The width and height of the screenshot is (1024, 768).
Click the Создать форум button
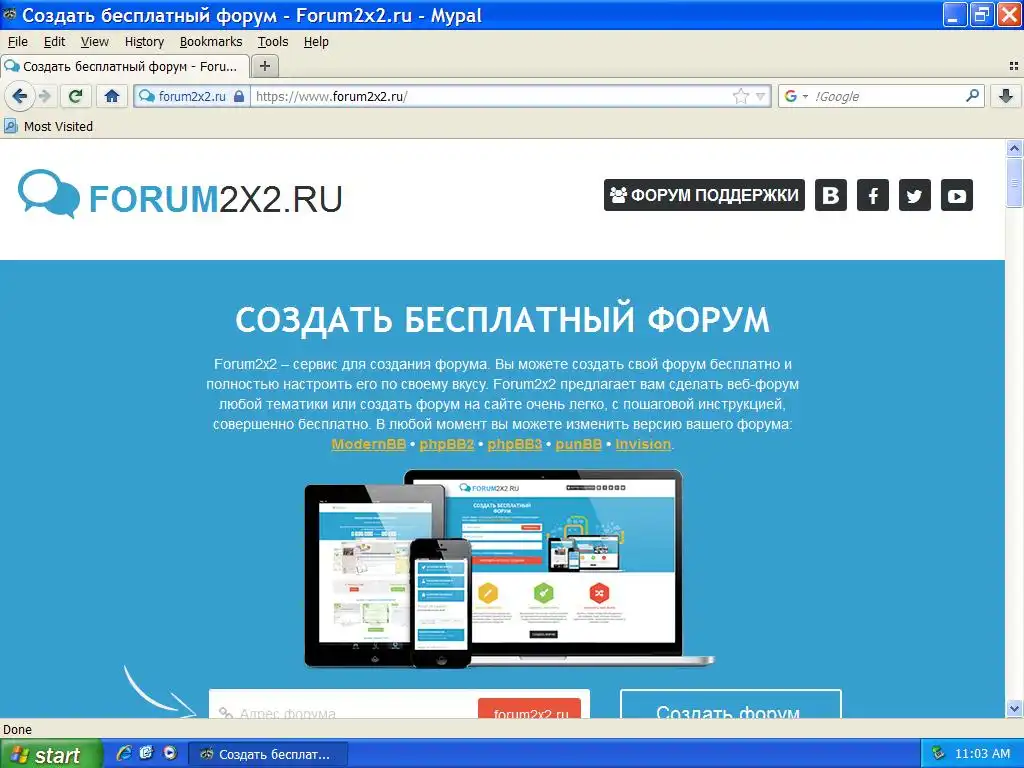[x=731, y=705]
